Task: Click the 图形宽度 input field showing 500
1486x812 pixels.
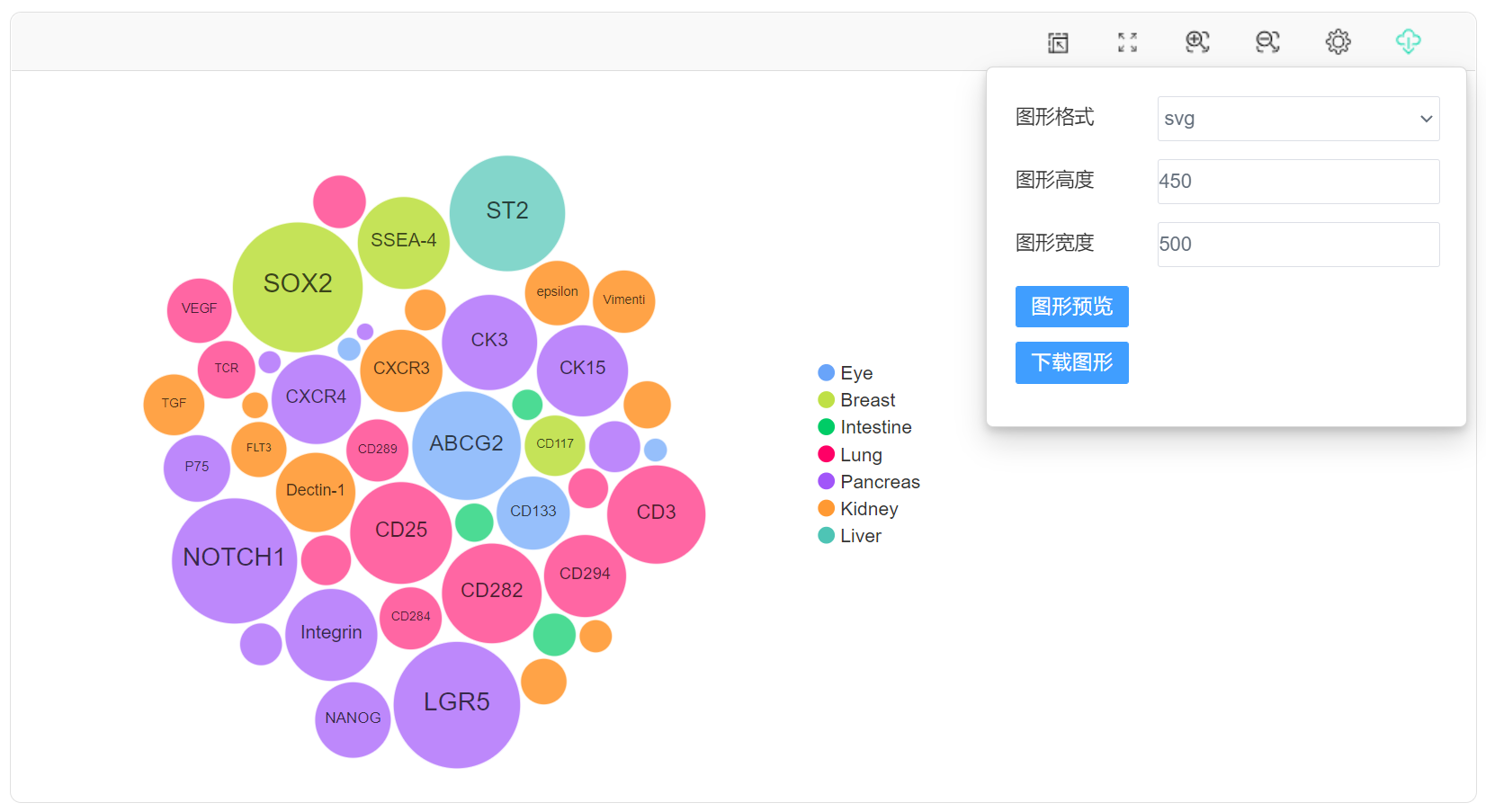Action: coord(1298,245)
